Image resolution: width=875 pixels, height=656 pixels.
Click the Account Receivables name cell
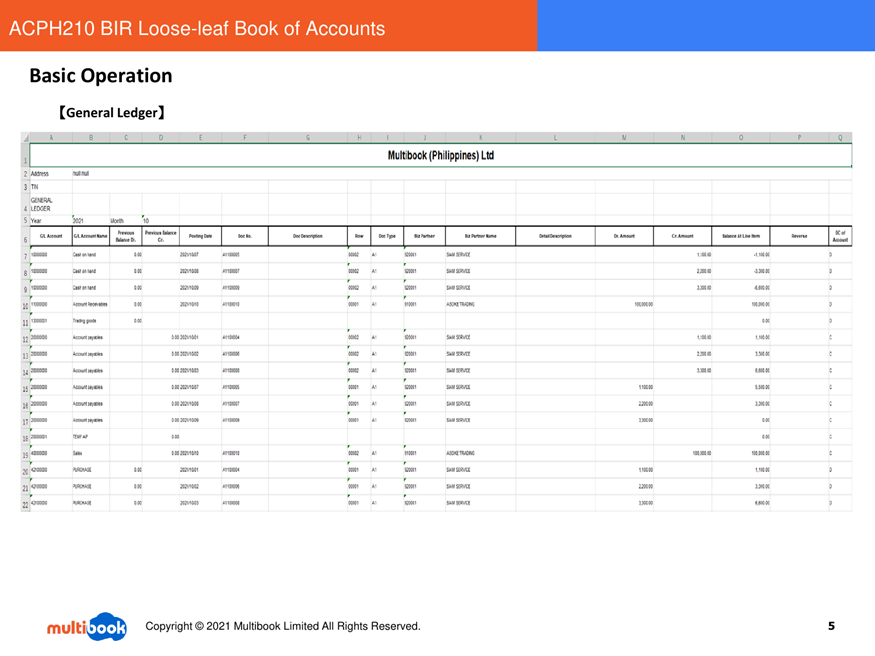pos(90,305)
